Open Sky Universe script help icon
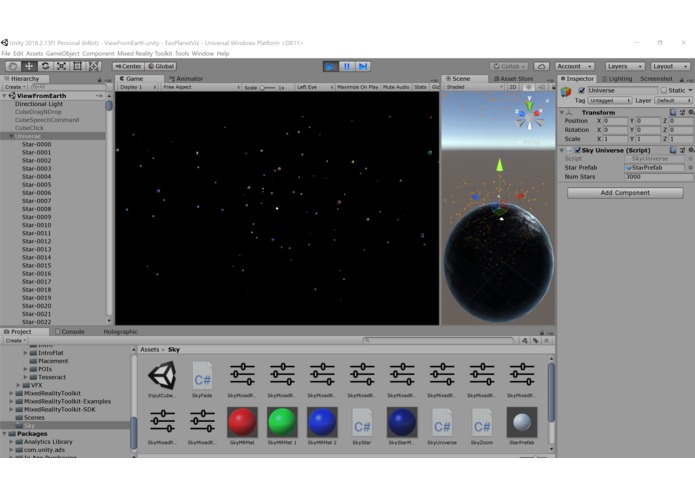The height and width of the screenshot is (494, 695). 673,150
